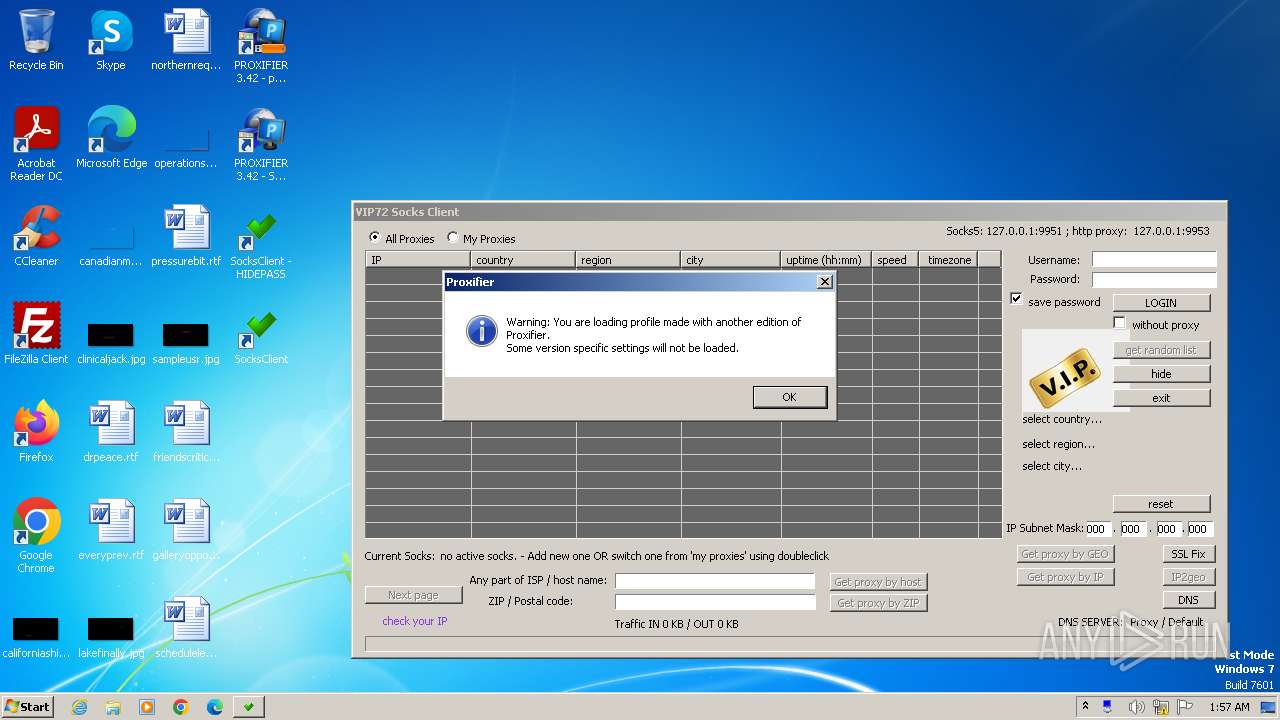The width and height of the screenshot is (1280, 720).
Task: Click the ZIP / Postal code field
Action: tap(715, 602)
